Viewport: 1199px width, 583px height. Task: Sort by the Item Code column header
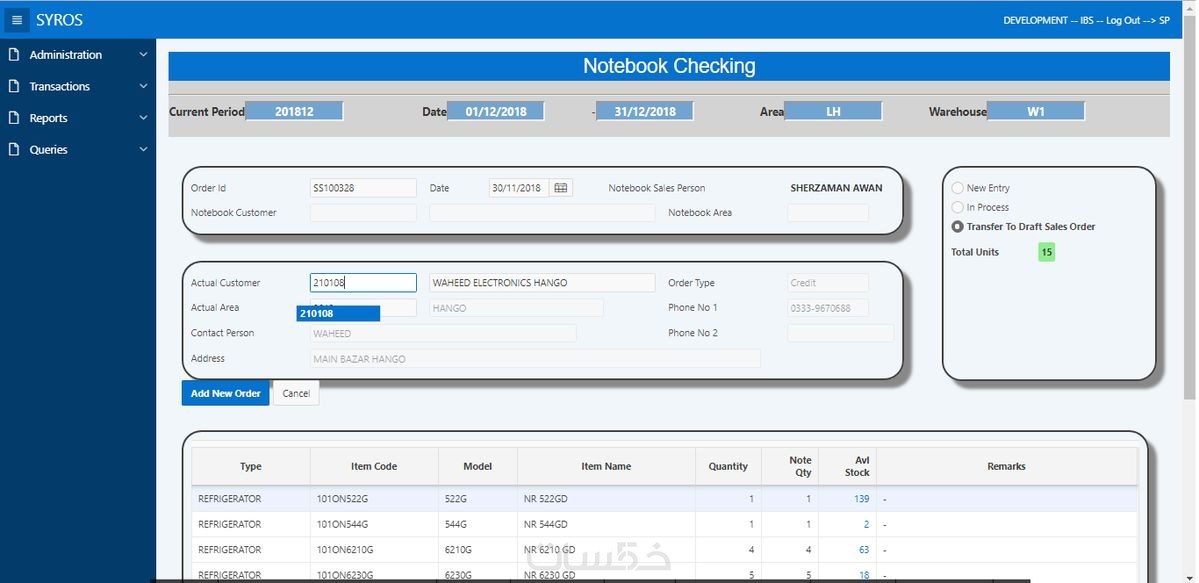(375, 466)
